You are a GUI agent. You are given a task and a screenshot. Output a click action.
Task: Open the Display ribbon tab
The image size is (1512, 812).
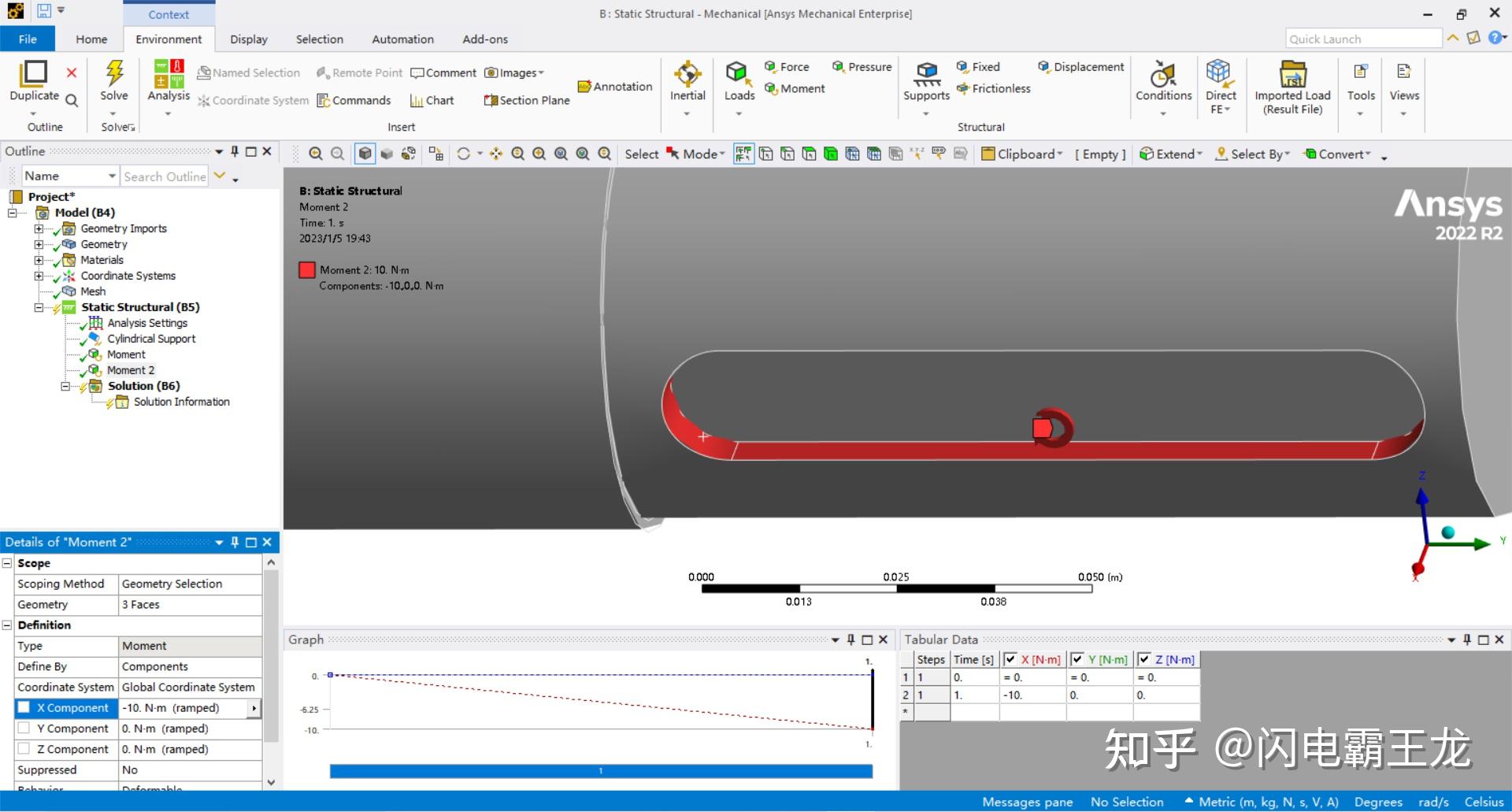[248, 39]
